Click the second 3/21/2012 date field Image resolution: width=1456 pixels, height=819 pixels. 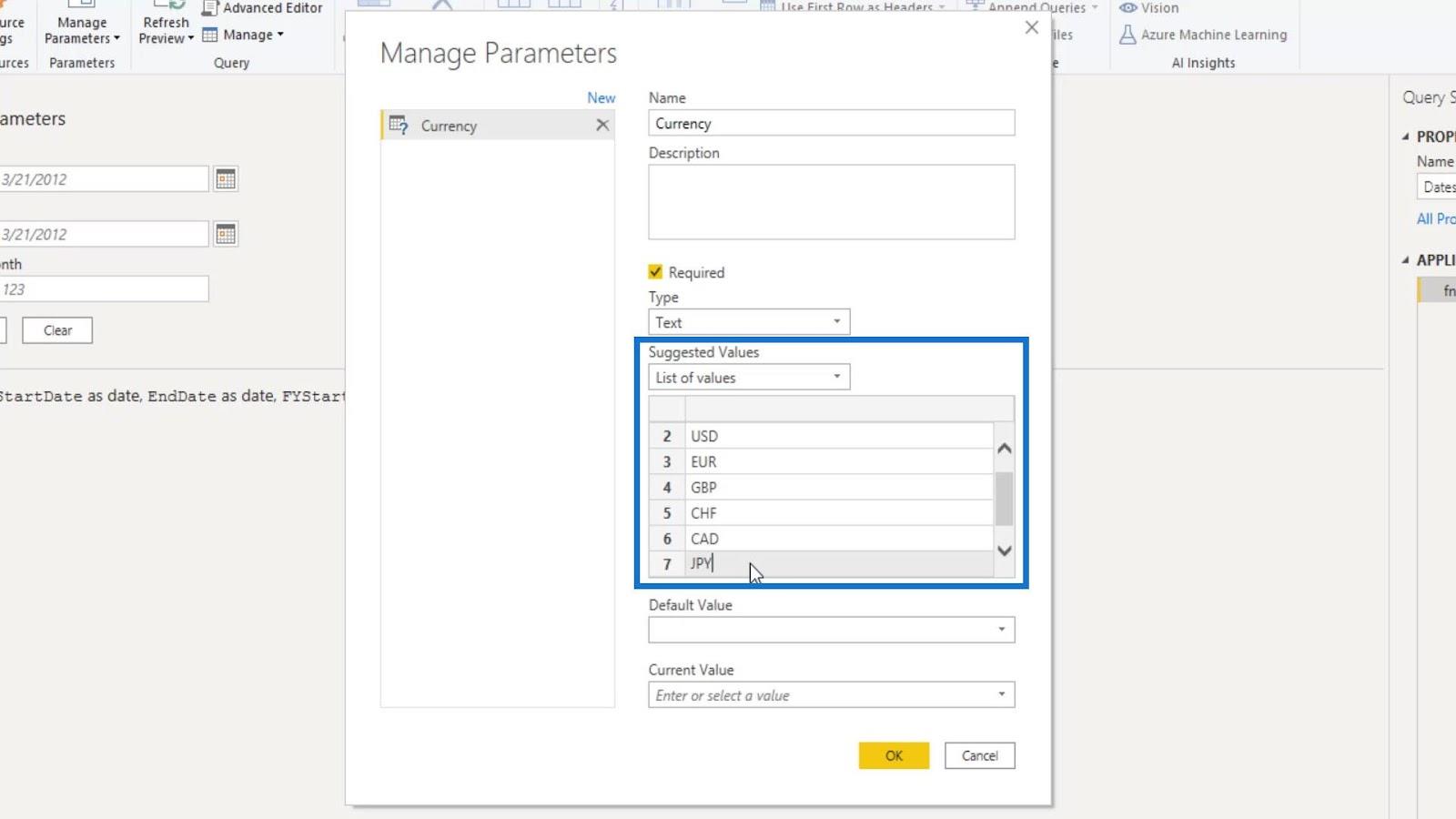103,234
